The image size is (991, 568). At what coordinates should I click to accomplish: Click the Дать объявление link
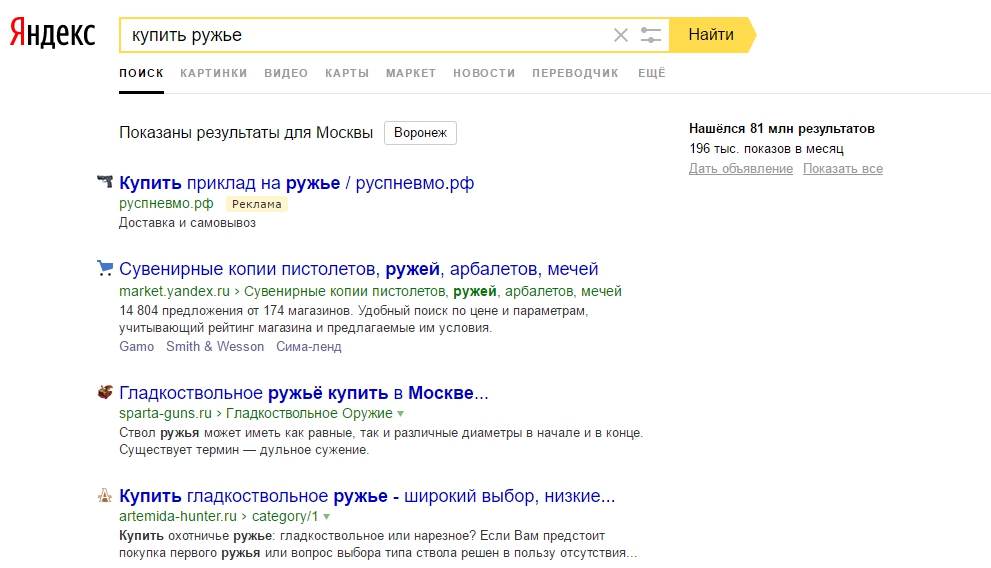pos(741,169)
